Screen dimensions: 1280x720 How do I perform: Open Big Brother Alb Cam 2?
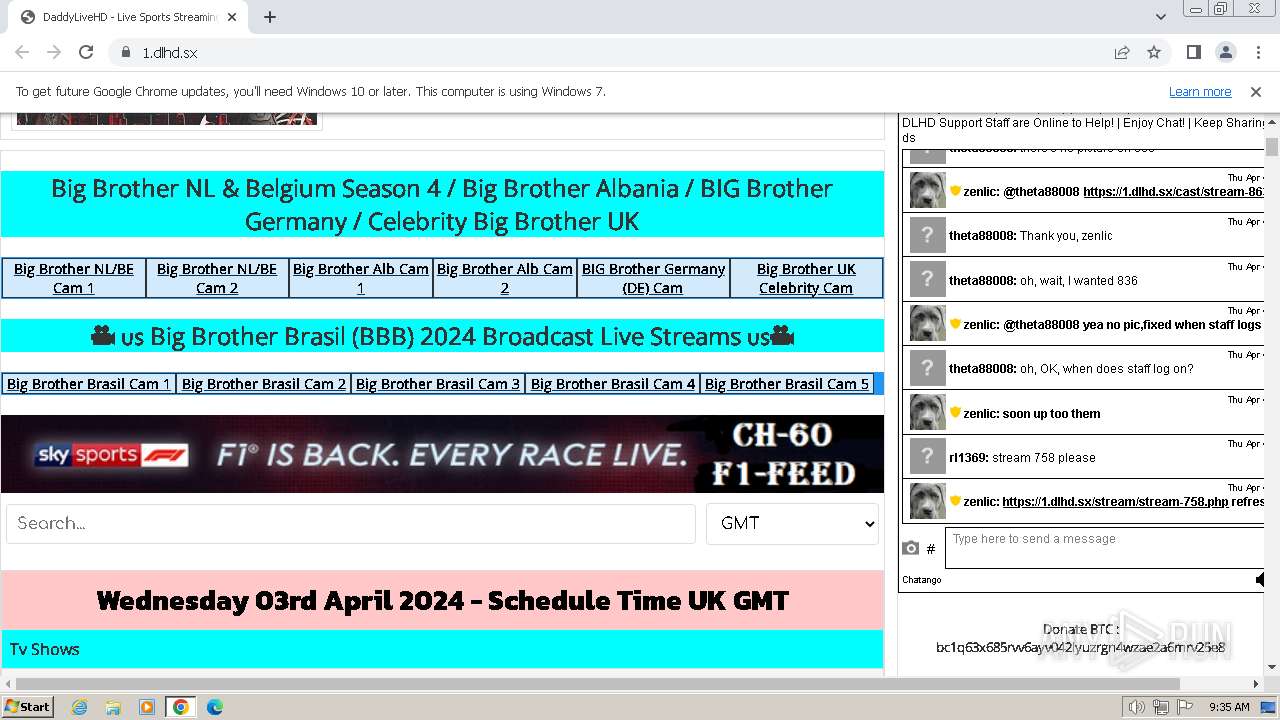pos(505,278)
